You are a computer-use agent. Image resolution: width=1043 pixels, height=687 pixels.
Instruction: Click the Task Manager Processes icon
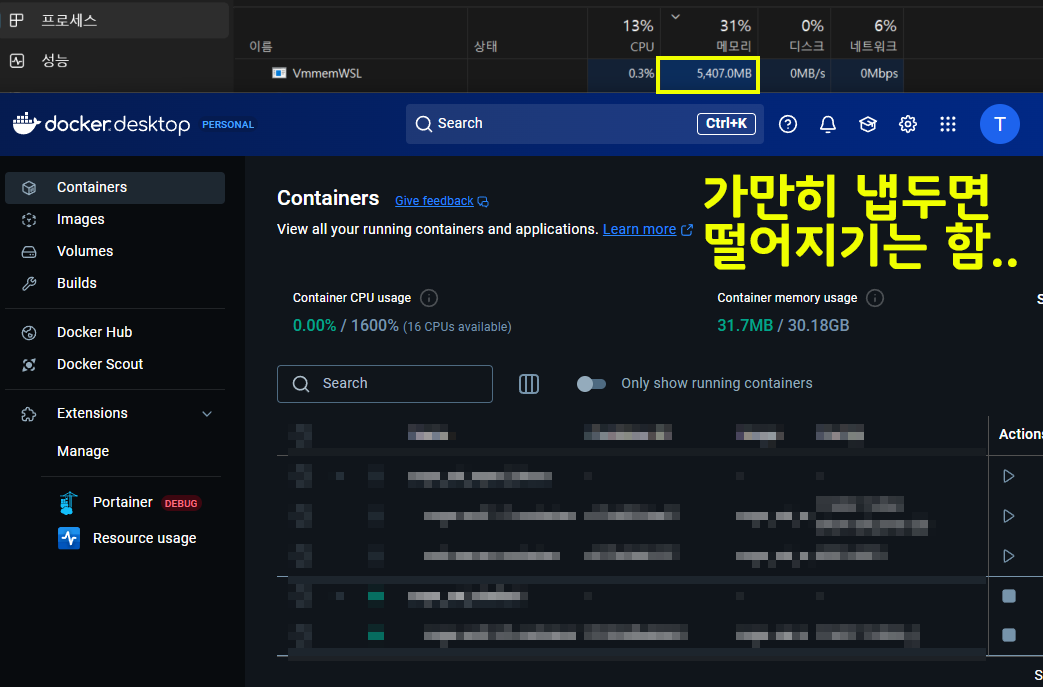pos(17,20)
